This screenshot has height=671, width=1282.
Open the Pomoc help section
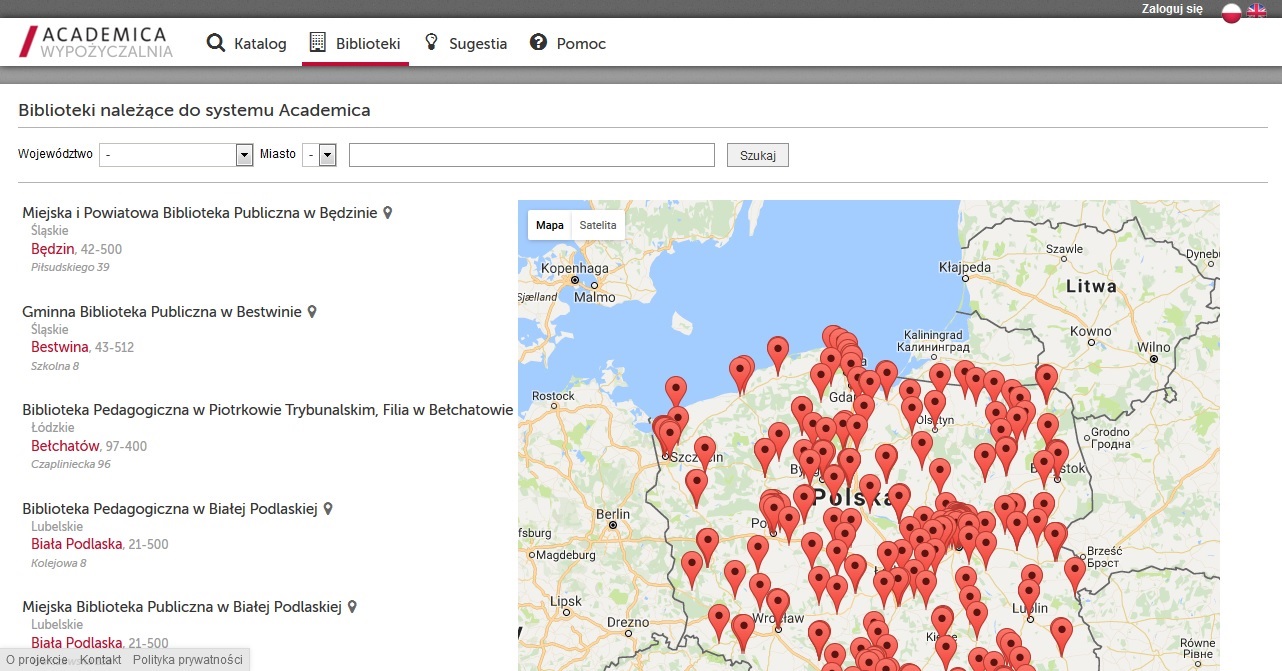click(568, 44)
